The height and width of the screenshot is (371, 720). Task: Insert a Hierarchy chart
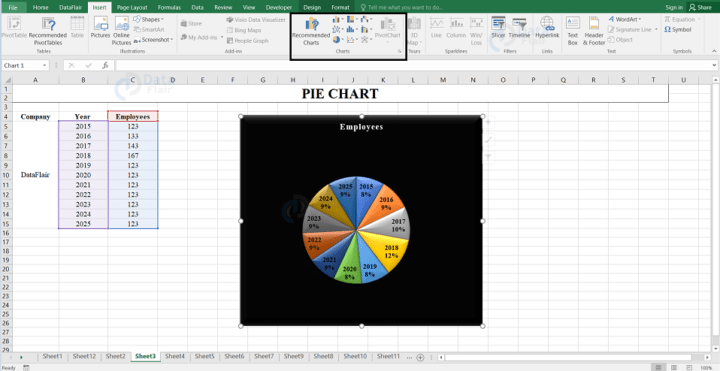(x=352, y=19)
